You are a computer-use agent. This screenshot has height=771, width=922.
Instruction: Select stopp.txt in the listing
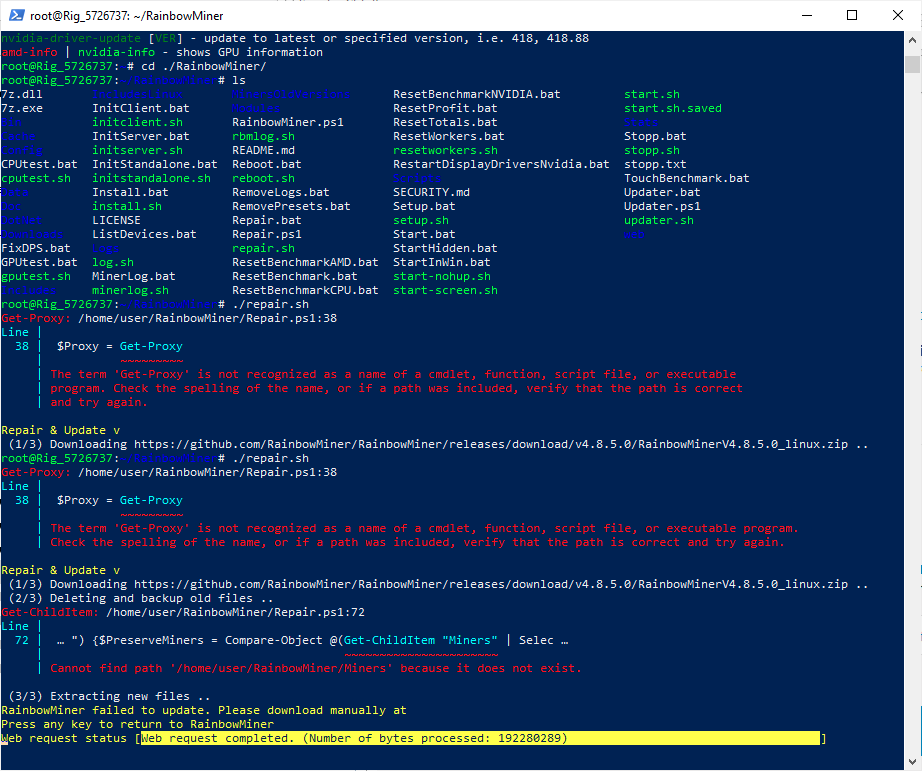click(x=655, y=164)
